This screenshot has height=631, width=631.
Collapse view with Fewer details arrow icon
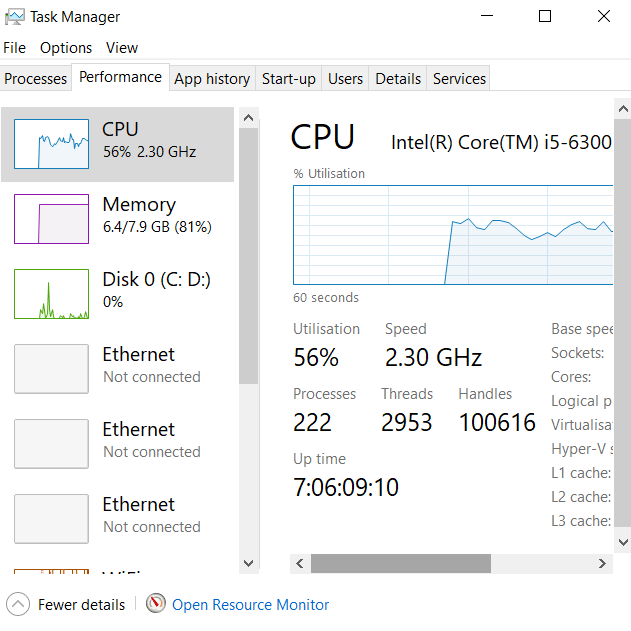[18, 604]
